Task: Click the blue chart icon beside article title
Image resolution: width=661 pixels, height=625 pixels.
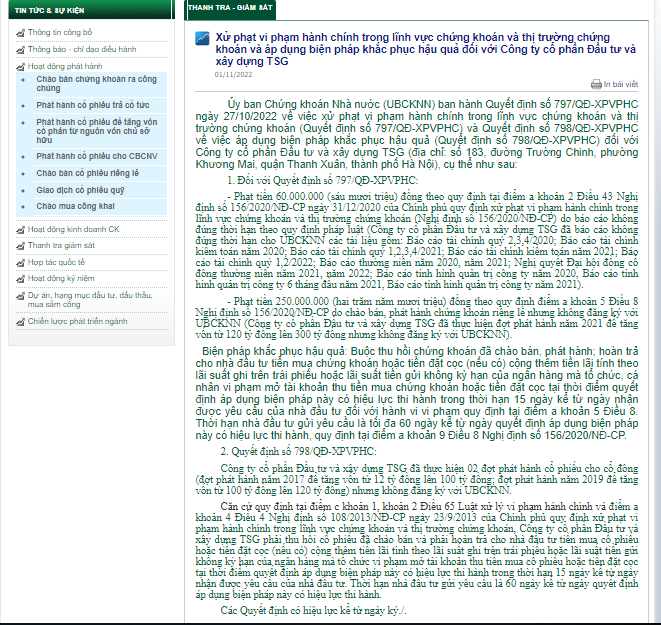Action: point(201,38)
